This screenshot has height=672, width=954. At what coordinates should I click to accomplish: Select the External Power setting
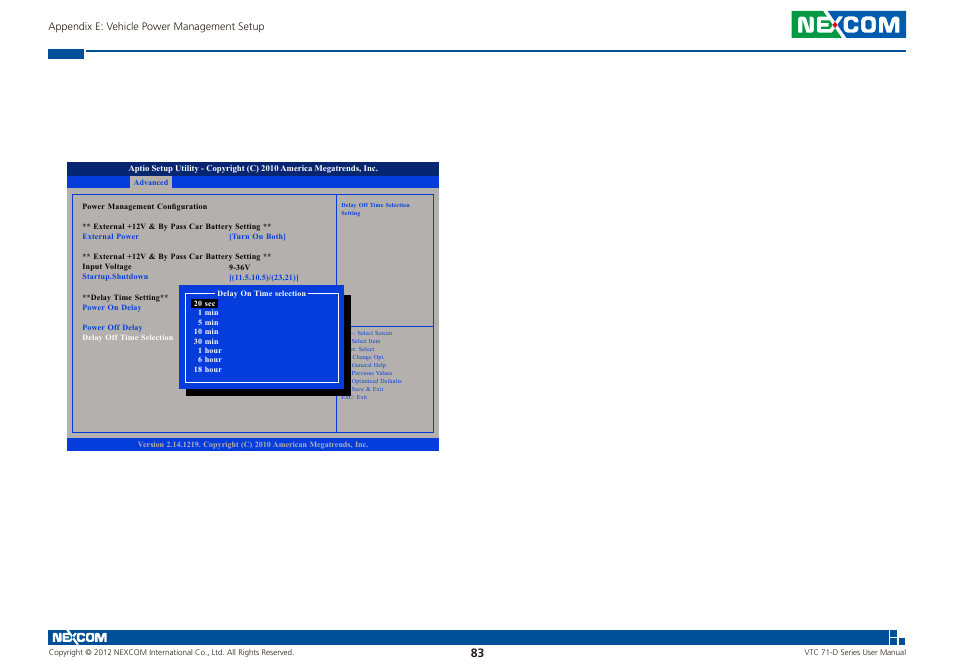tap(110, 237)
